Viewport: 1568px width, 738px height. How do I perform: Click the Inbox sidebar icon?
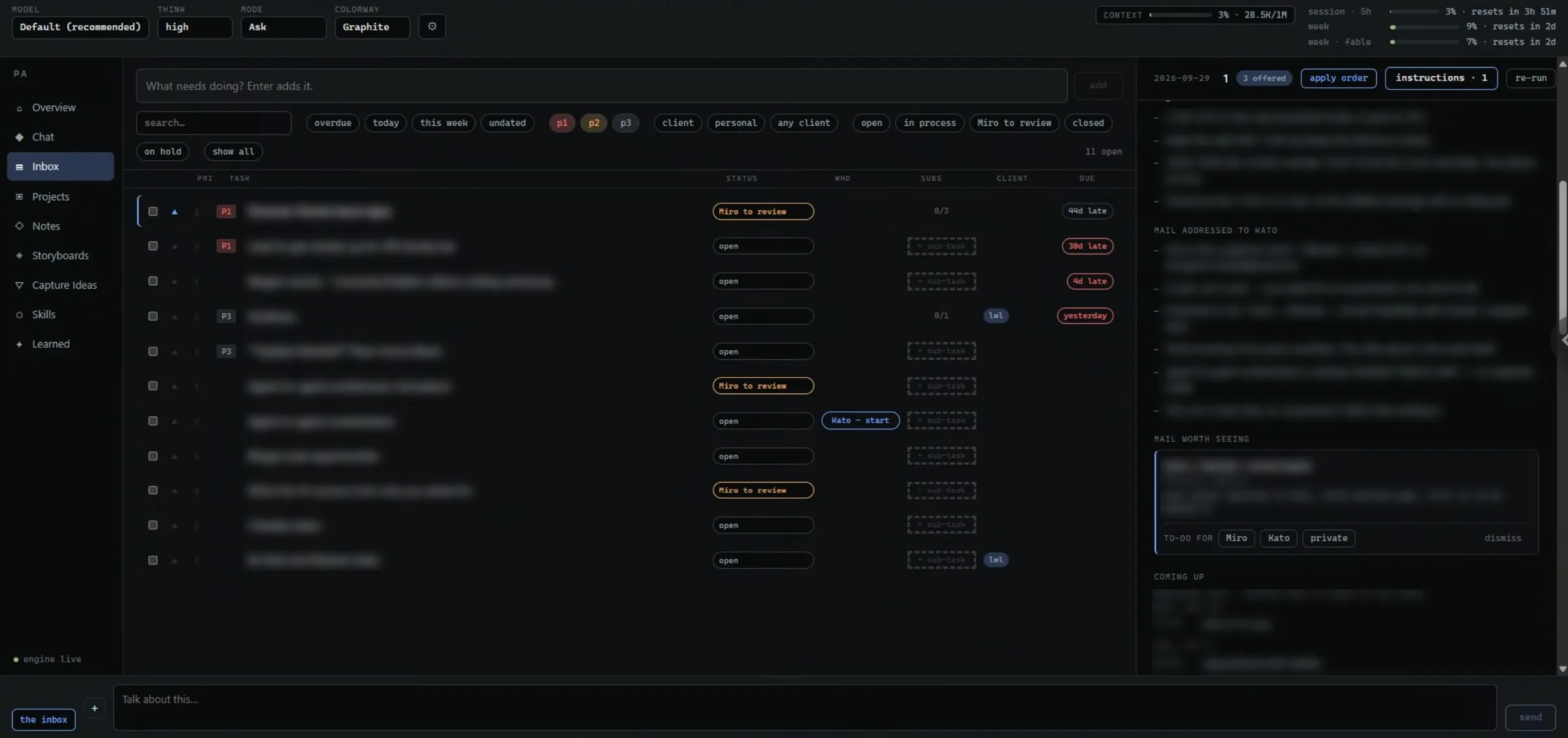(19, 167)
